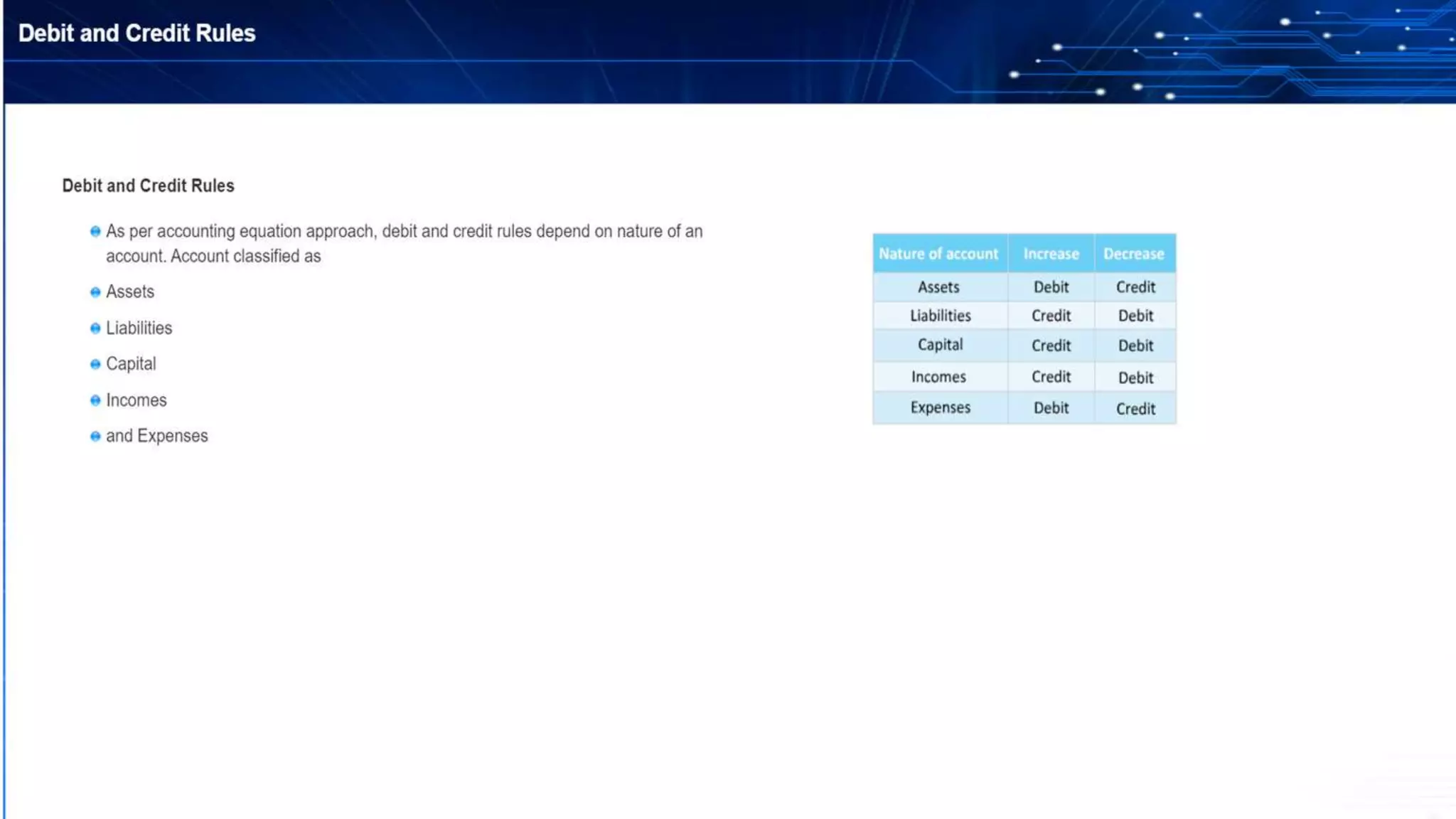Image resolution: width=1456 pixels, height=819 pixels.
Task: Click the slide title 'Debit and Credit Rules'
Action: click(x=136, y=33)
